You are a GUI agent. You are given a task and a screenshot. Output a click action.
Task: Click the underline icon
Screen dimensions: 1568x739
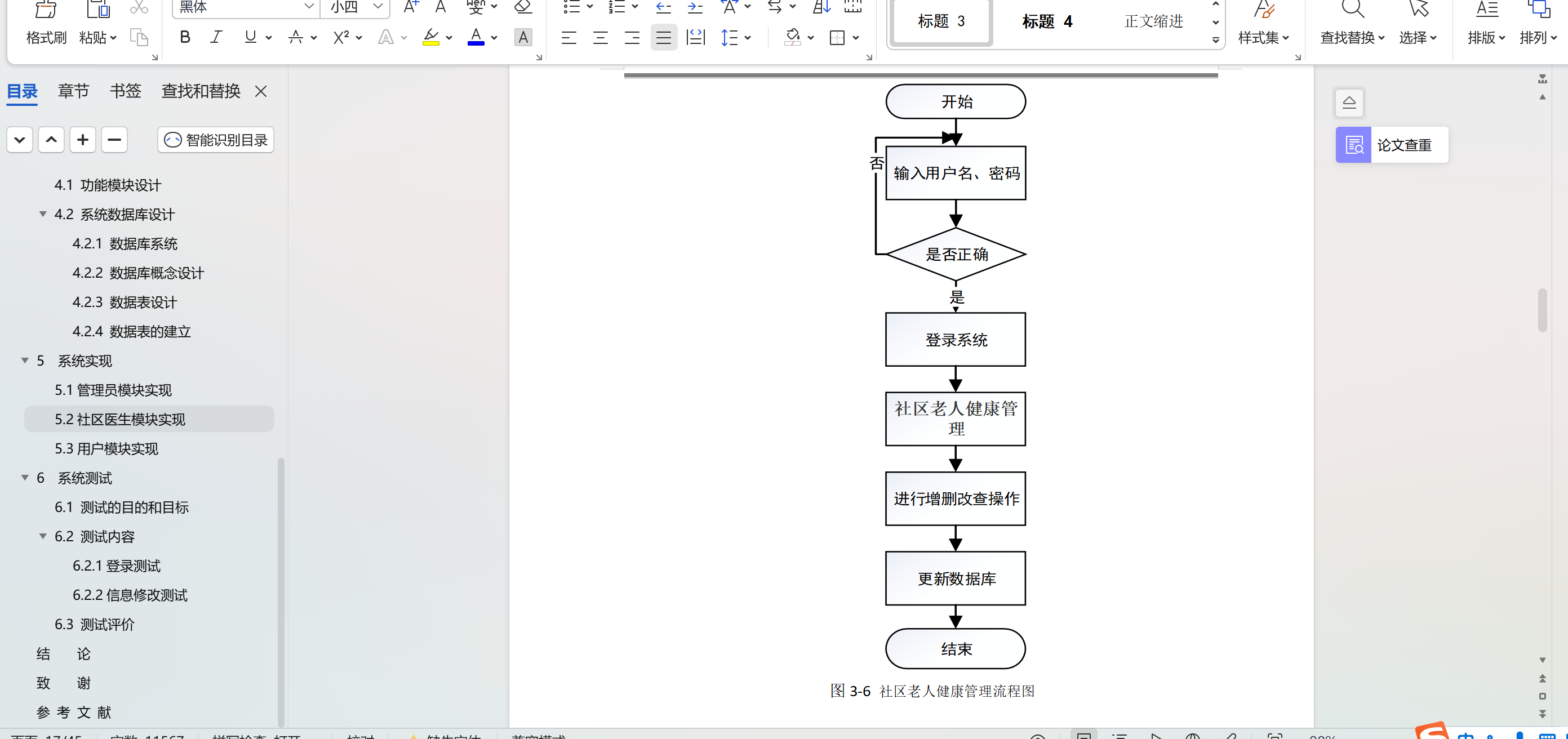coord(250,38)
